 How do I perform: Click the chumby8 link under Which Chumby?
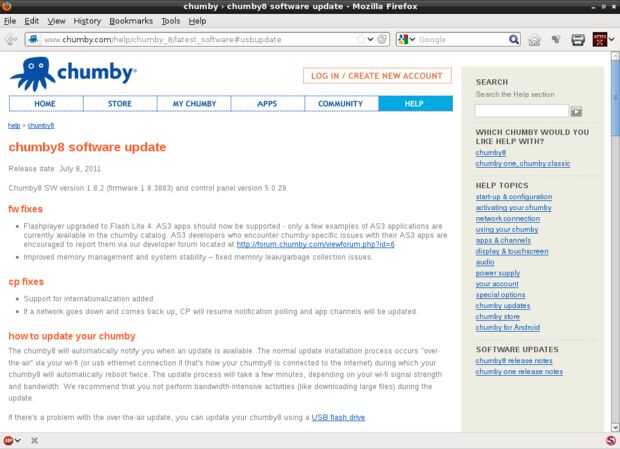pyautogui.click(x=491, y=153)
